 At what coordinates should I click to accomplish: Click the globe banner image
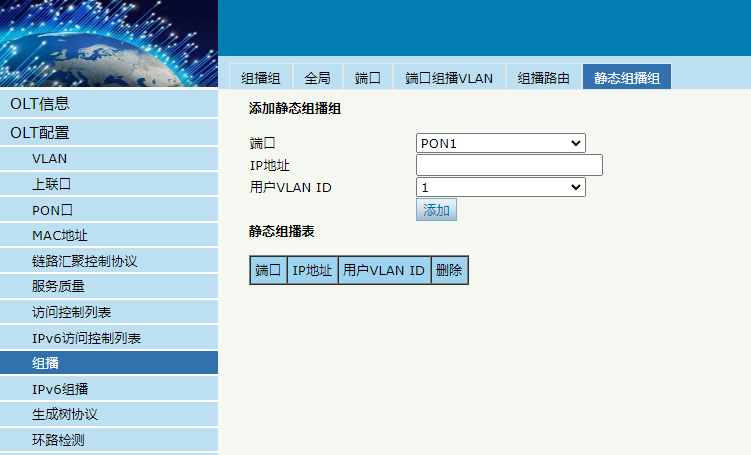pos(109,43)
